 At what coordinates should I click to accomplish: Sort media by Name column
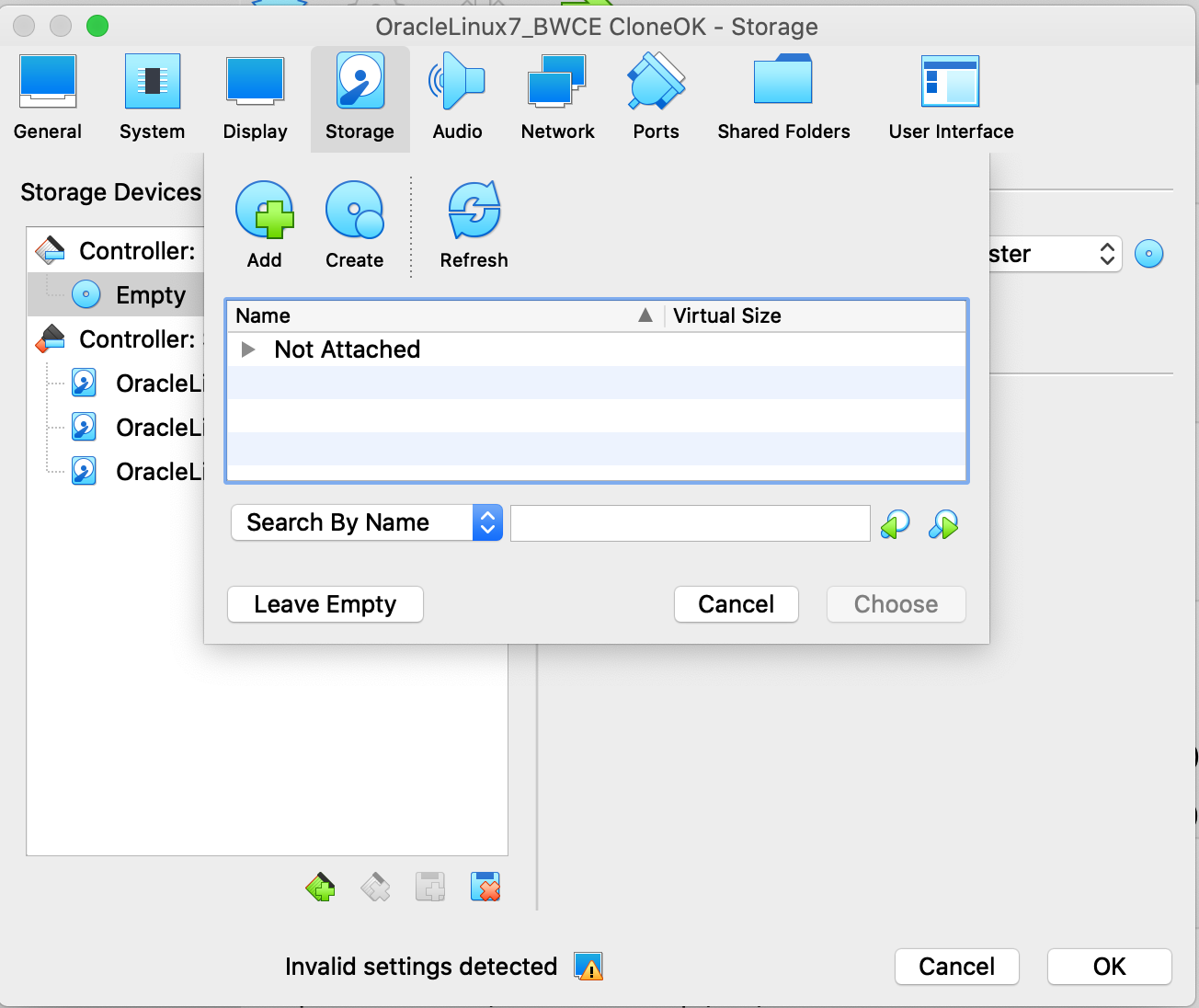[x=263, y=315]
